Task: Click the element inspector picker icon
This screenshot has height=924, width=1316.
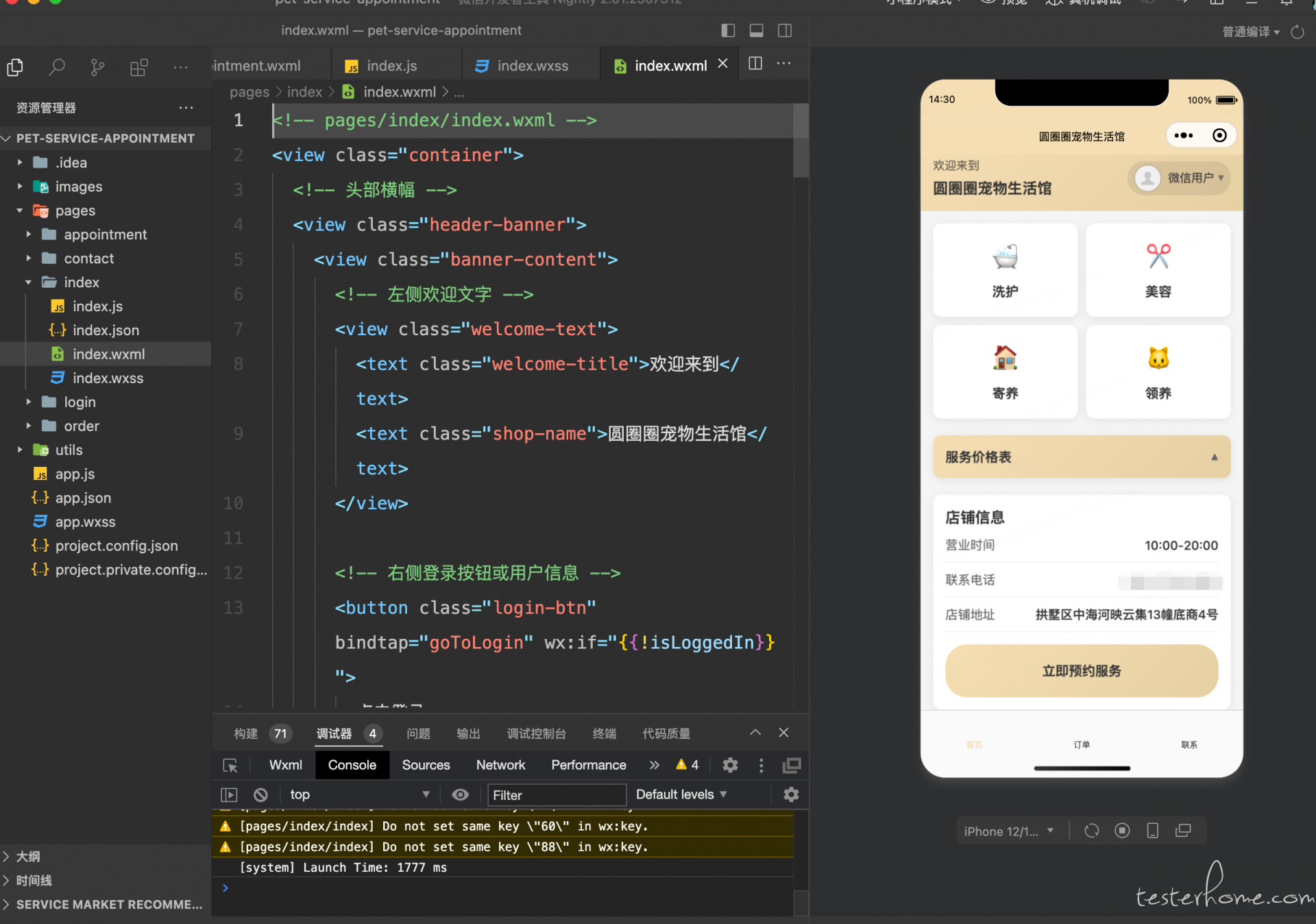Action: pos(230,765)
